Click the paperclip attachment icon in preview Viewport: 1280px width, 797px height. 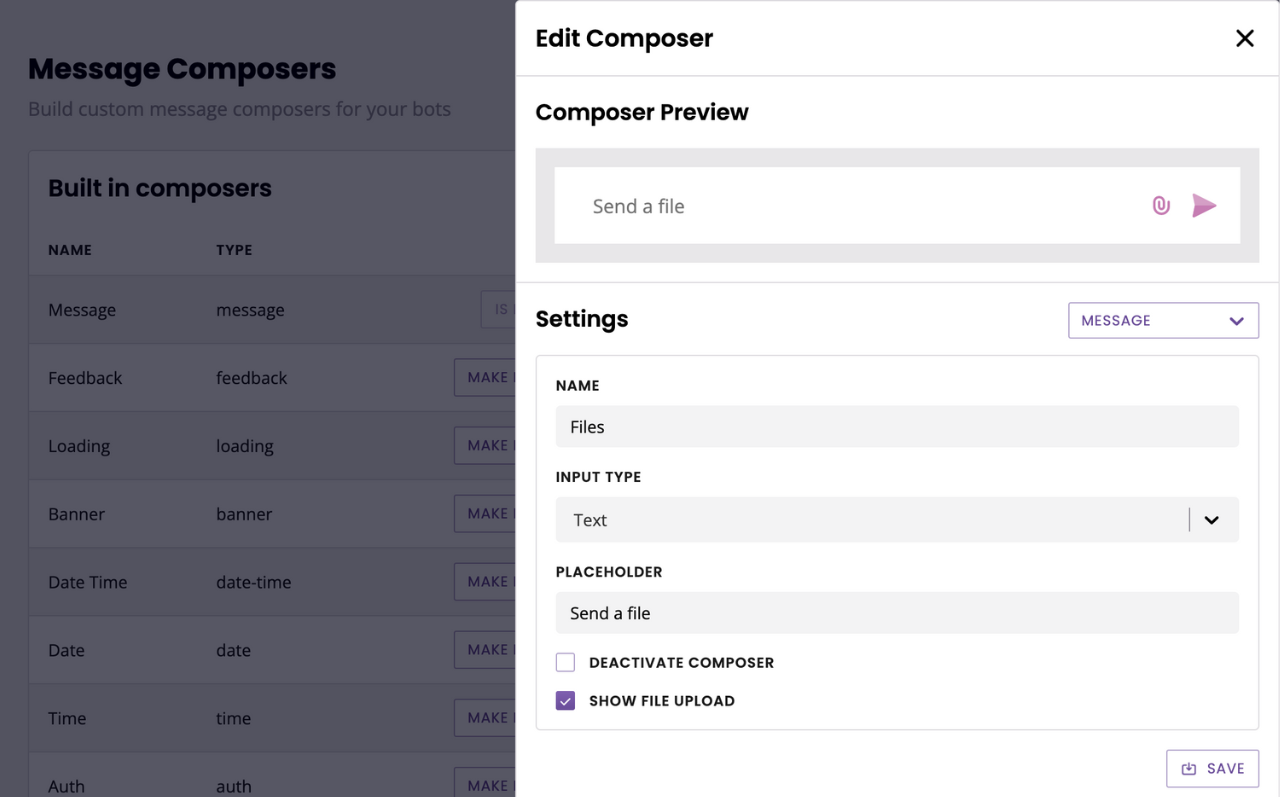point(1161,206)
